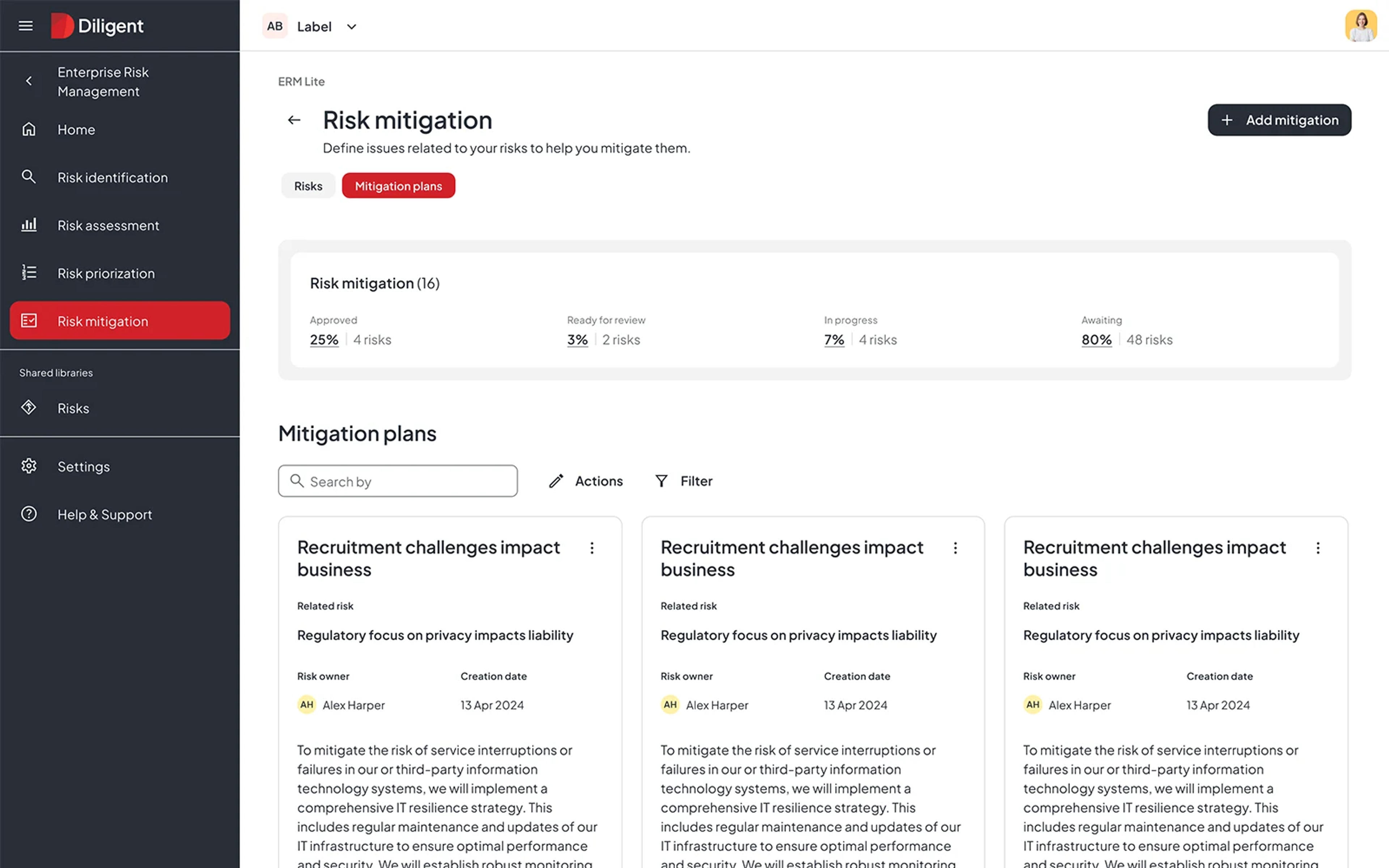Viewport: 1389px width, 868px height.
Task: Collapse Enterprise Risk Management with back chevron
Action: click(x=29, y=81)
